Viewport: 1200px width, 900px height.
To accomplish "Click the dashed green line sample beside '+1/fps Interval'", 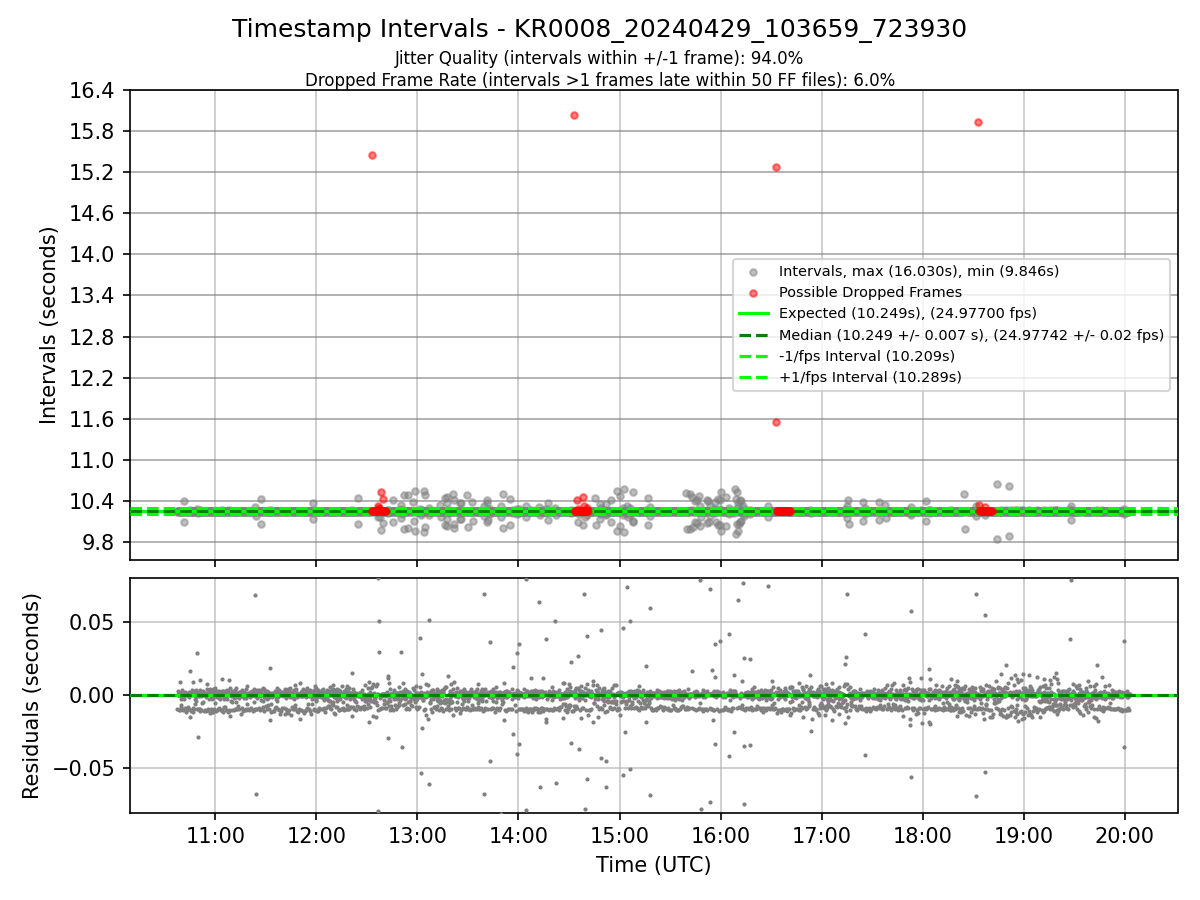I will click(x=754, y=377).
